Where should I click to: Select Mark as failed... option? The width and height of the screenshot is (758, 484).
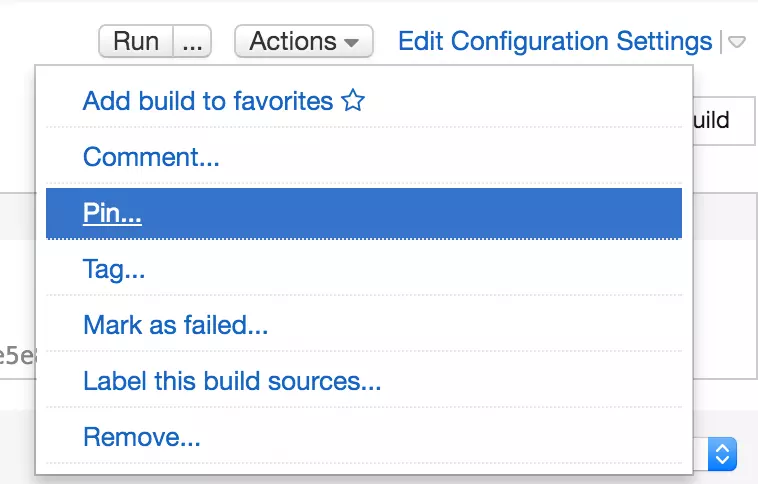pyautogui.click(x=175, y=325)
